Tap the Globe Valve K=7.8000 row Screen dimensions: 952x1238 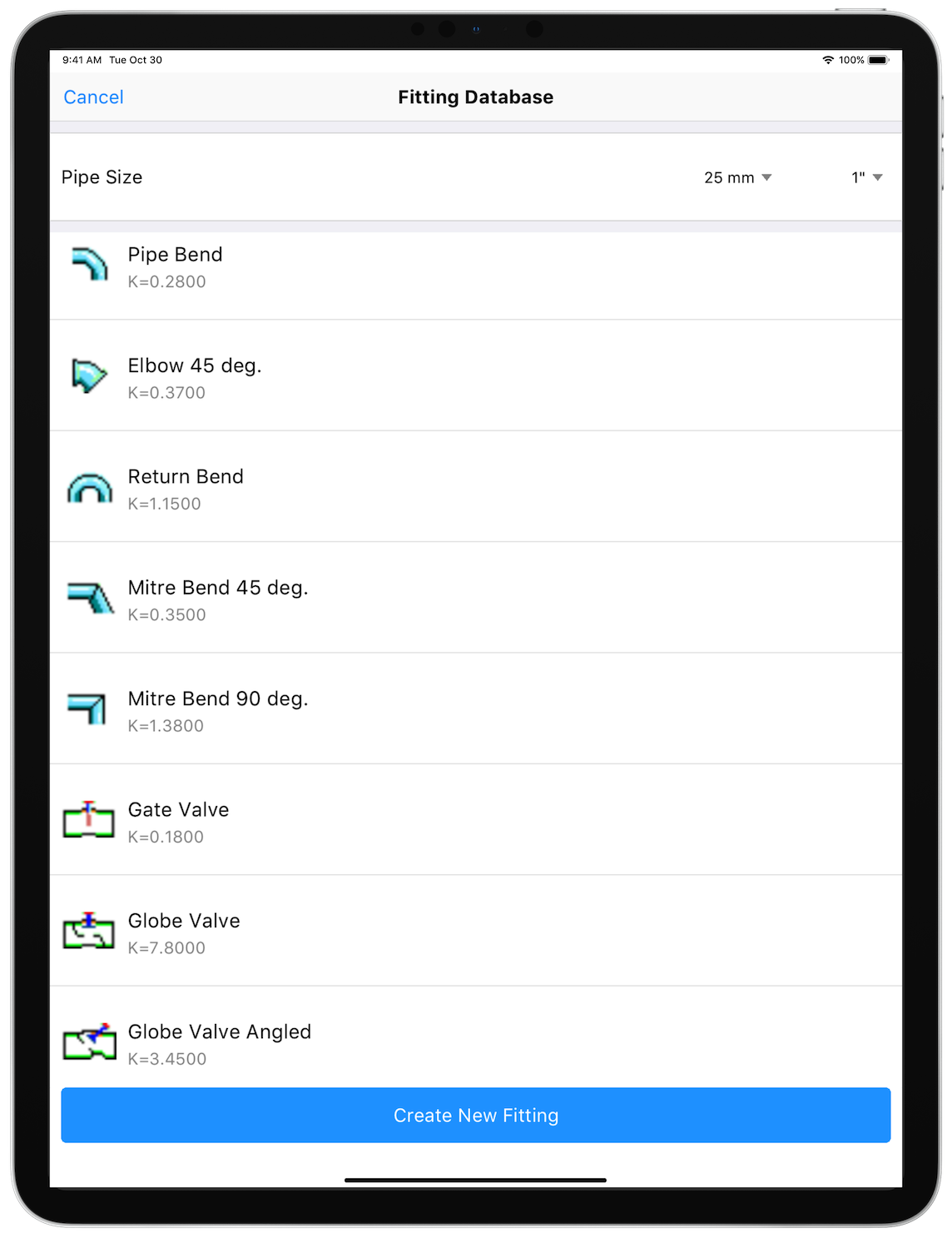pyautogui.click(x=476, y=931)
